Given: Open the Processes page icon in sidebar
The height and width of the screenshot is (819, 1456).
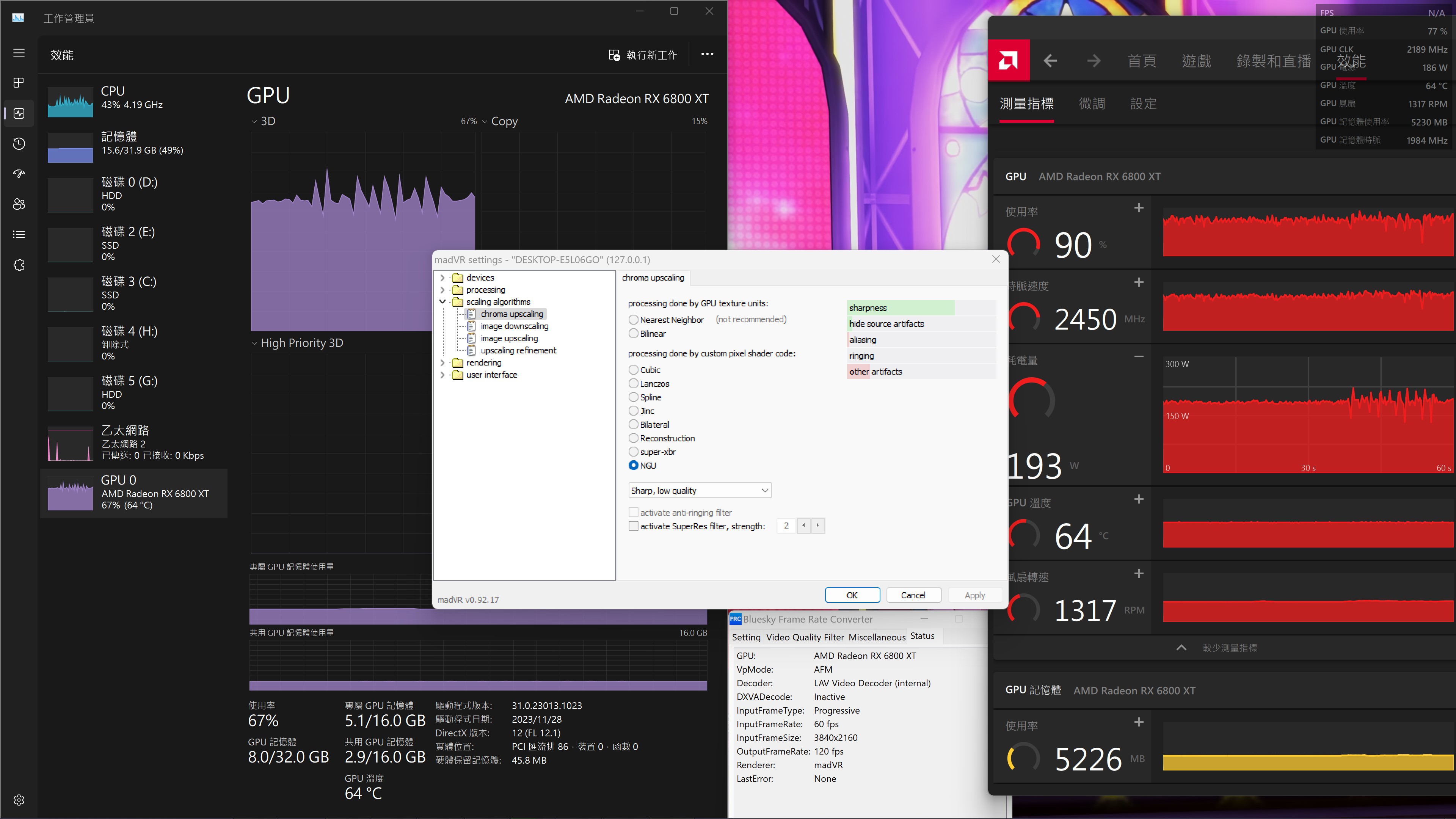Looking at the screenshot, I should [19, 83].
